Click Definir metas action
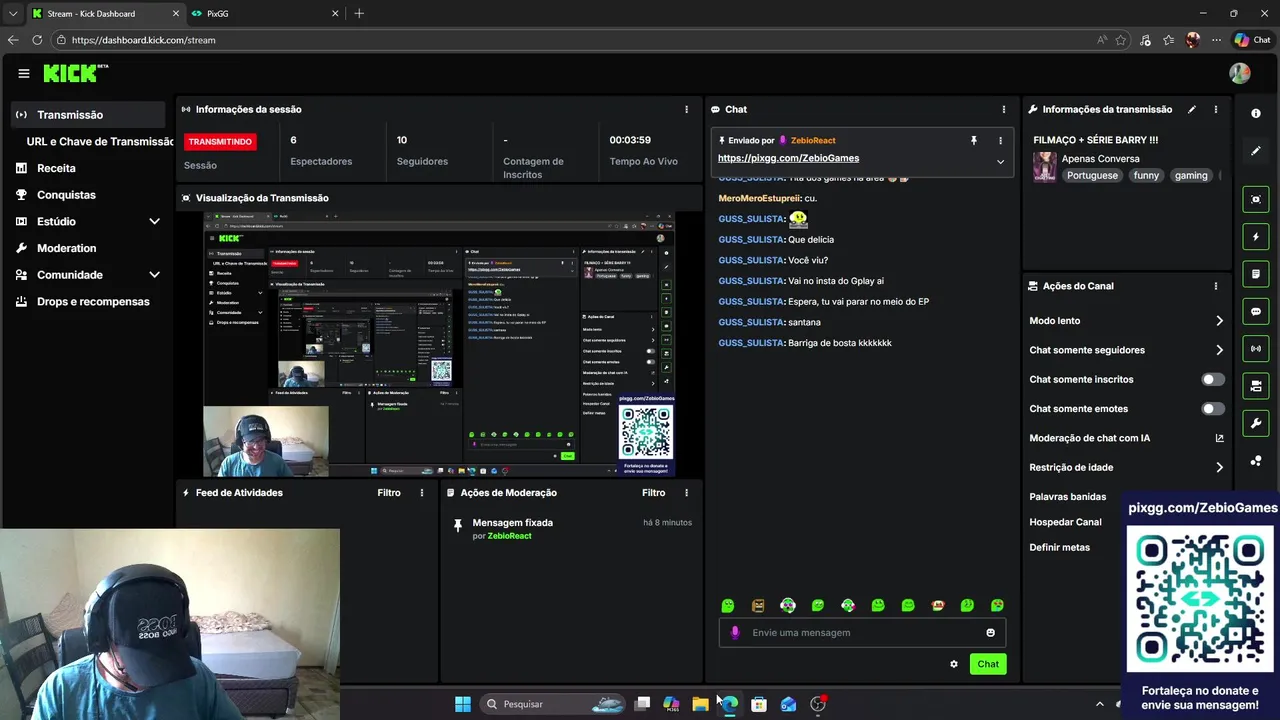 point(1059,547)
